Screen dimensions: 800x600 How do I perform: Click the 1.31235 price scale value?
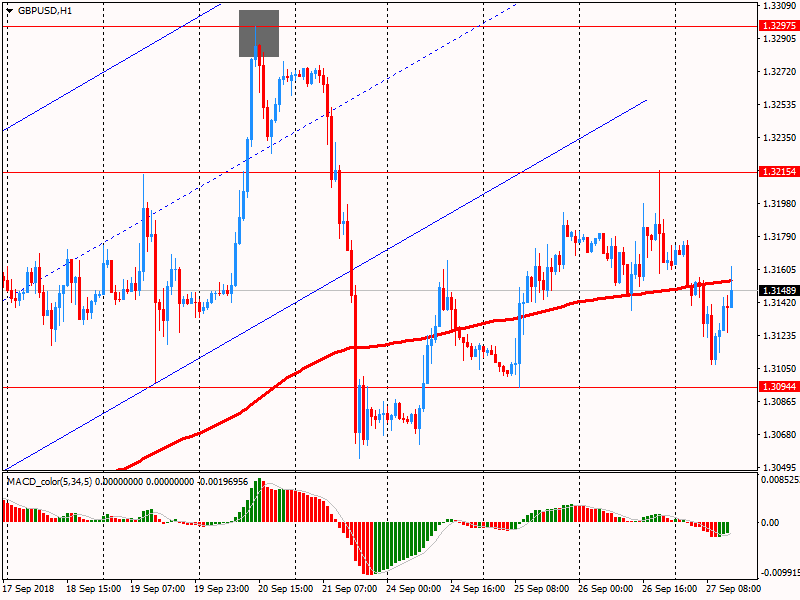point(780,335)
